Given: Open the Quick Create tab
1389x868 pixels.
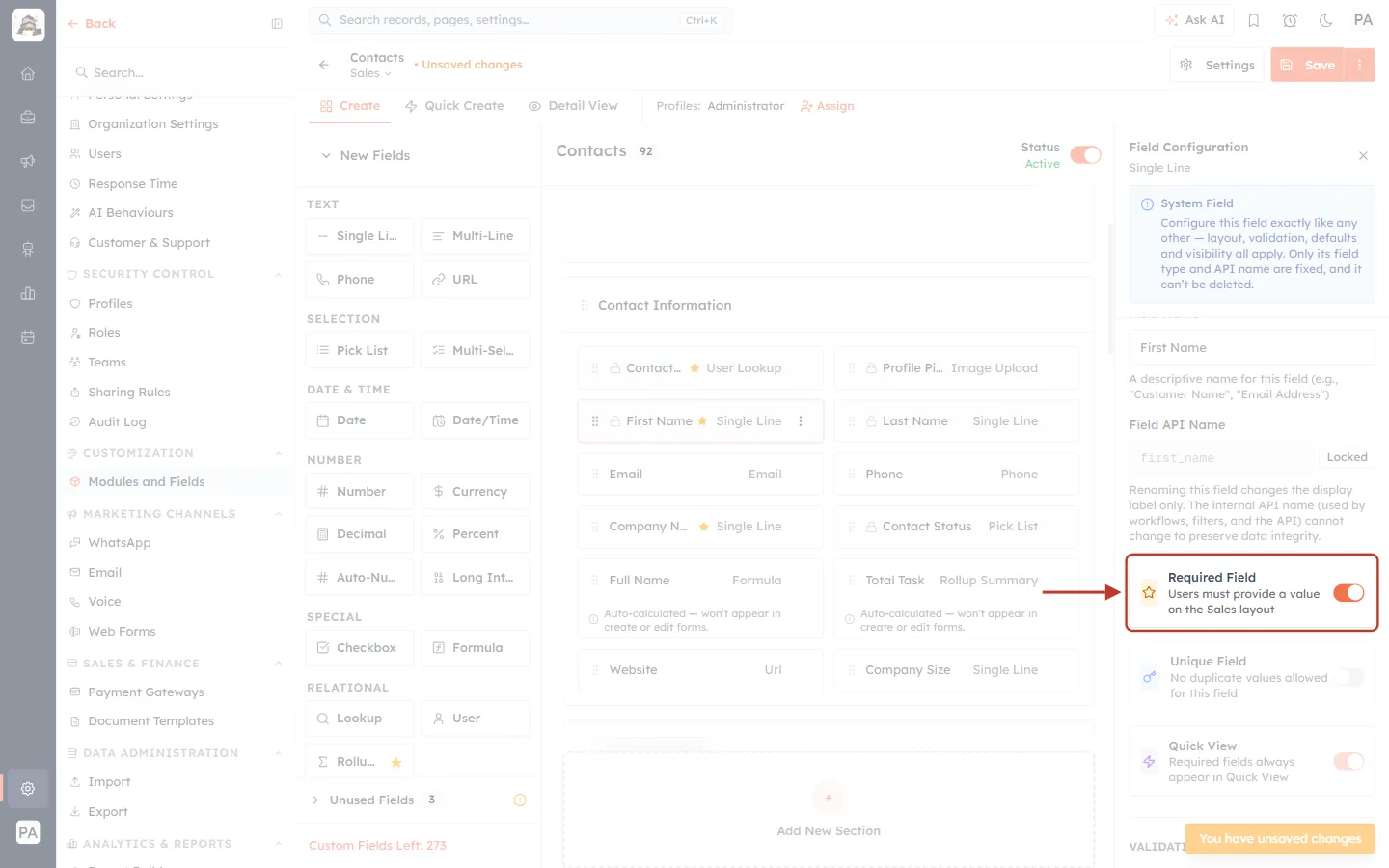Looking at the screenshot, I should point(454,106).
